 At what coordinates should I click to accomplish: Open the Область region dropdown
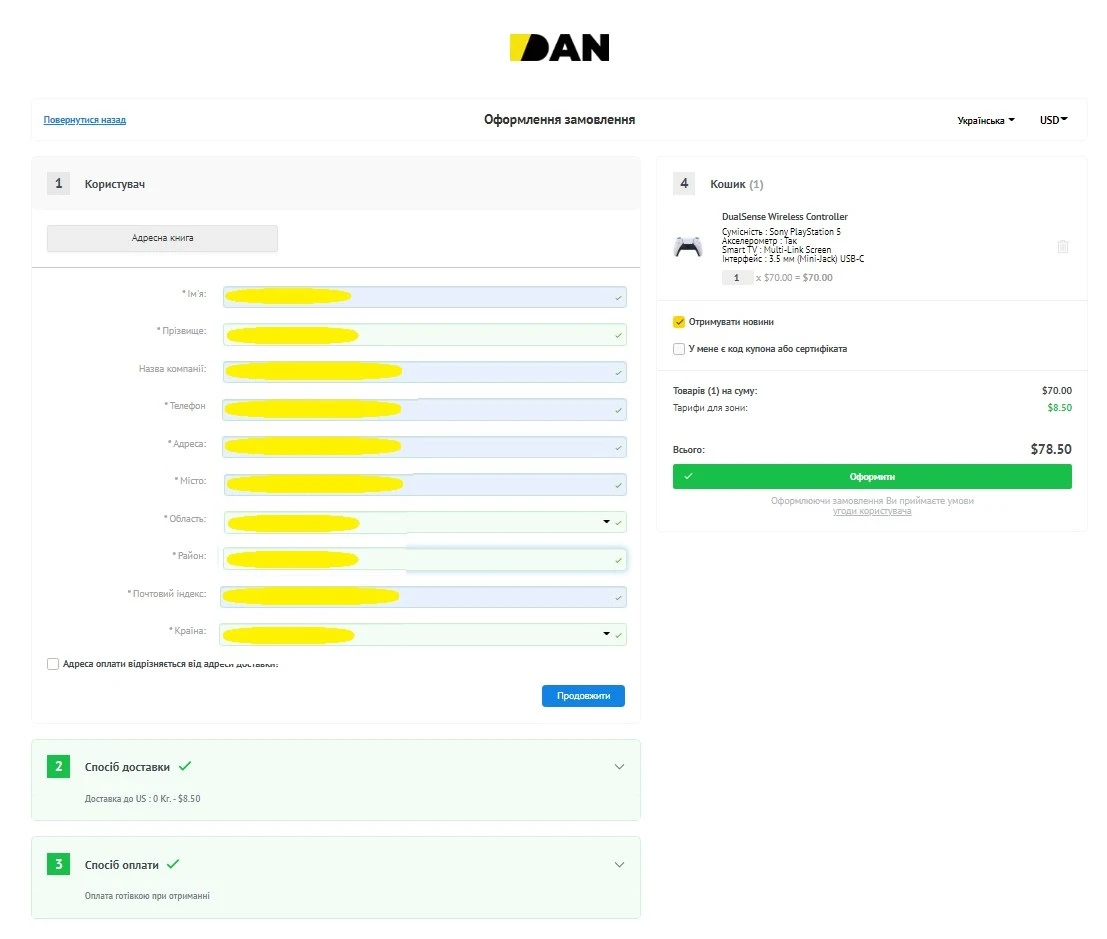tap(606, 522)
